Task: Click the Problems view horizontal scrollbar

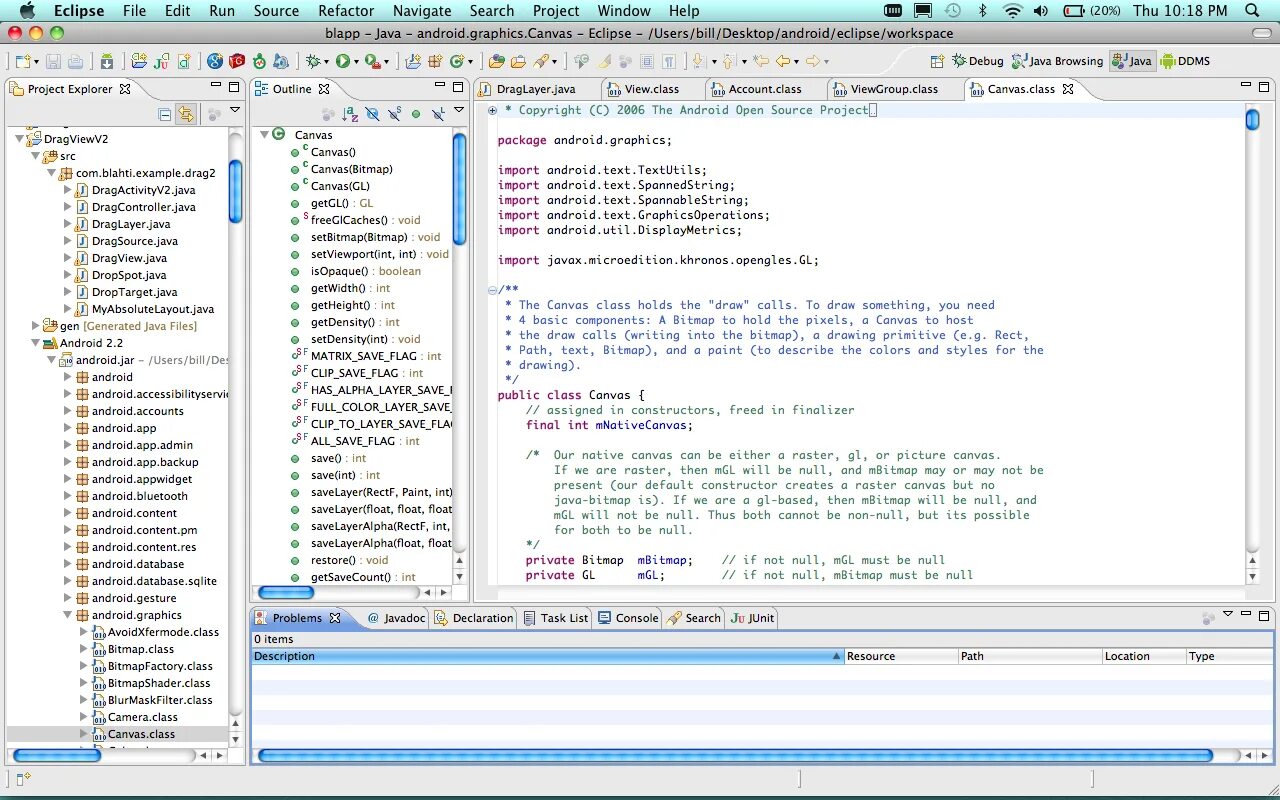Action: pos(735,756)
